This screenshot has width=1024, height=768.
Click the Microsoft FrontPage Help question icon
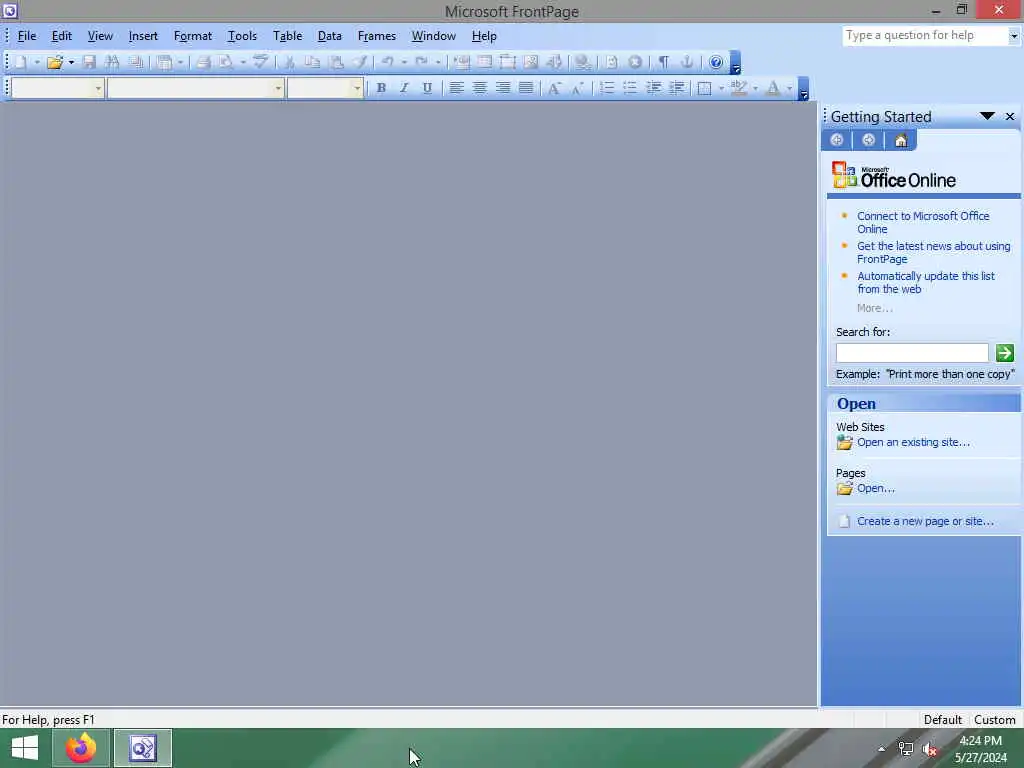(x=716, y=62)
